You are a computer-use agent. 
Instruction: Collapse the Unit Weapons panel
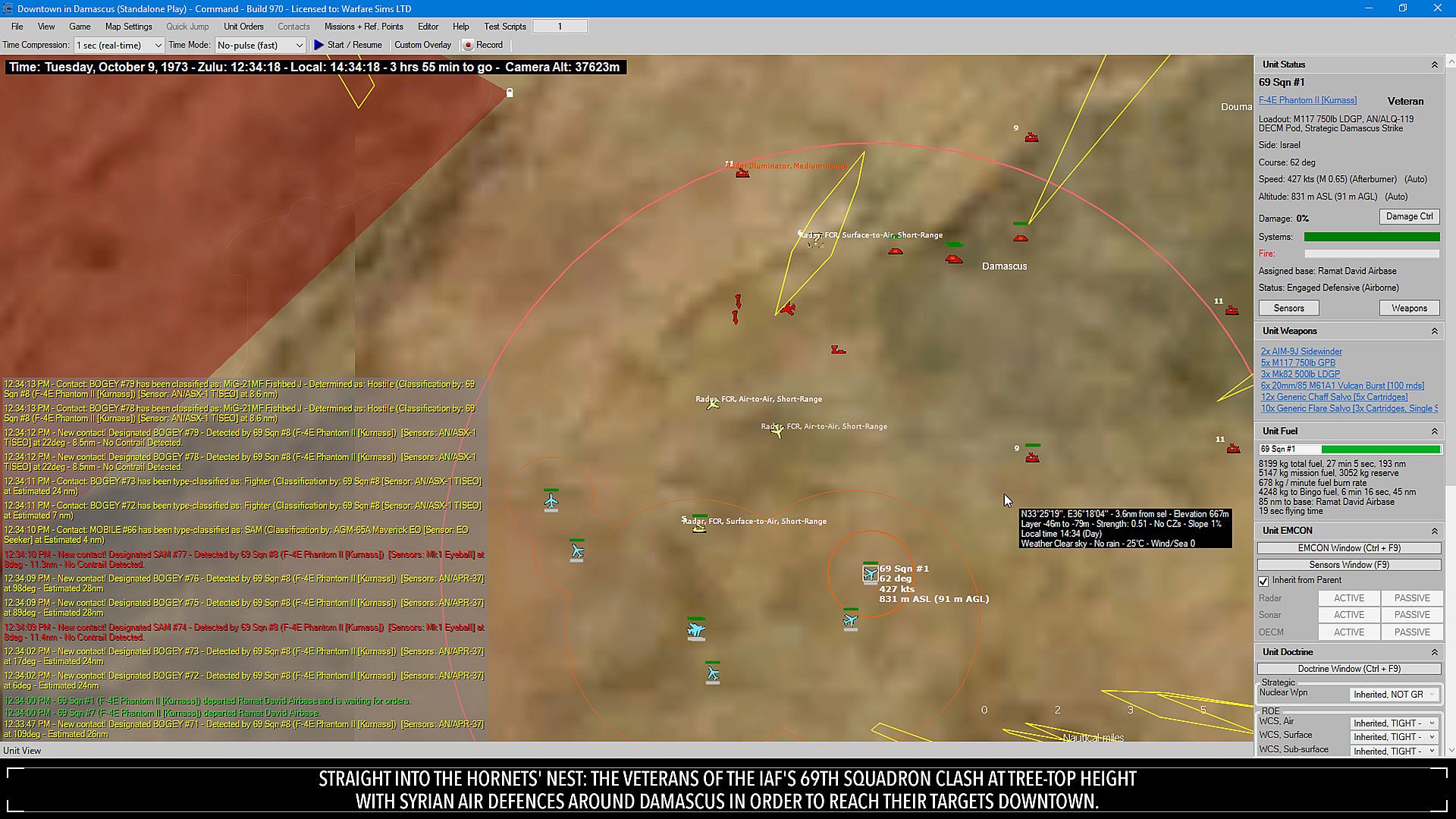click(x=1434, y=331)
